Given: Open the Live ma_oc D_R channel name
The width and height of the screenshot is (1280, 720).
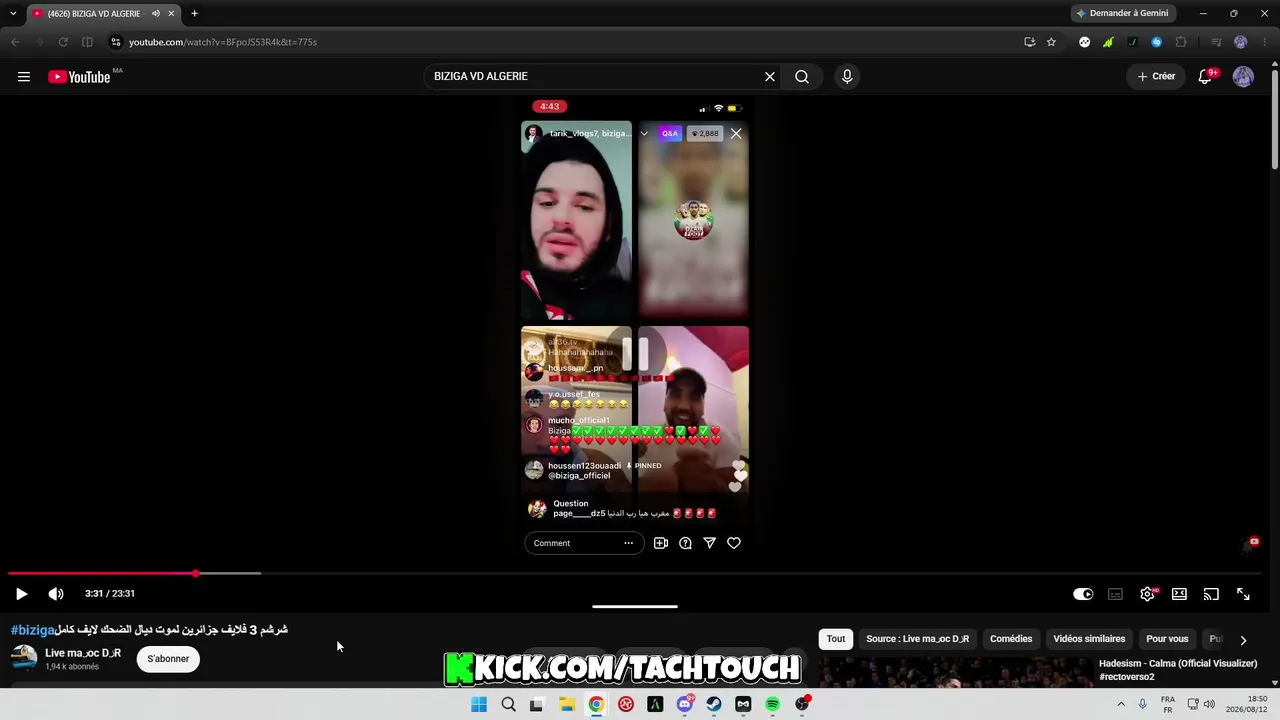Looking at the screenshot, I should tap(83, 653).
